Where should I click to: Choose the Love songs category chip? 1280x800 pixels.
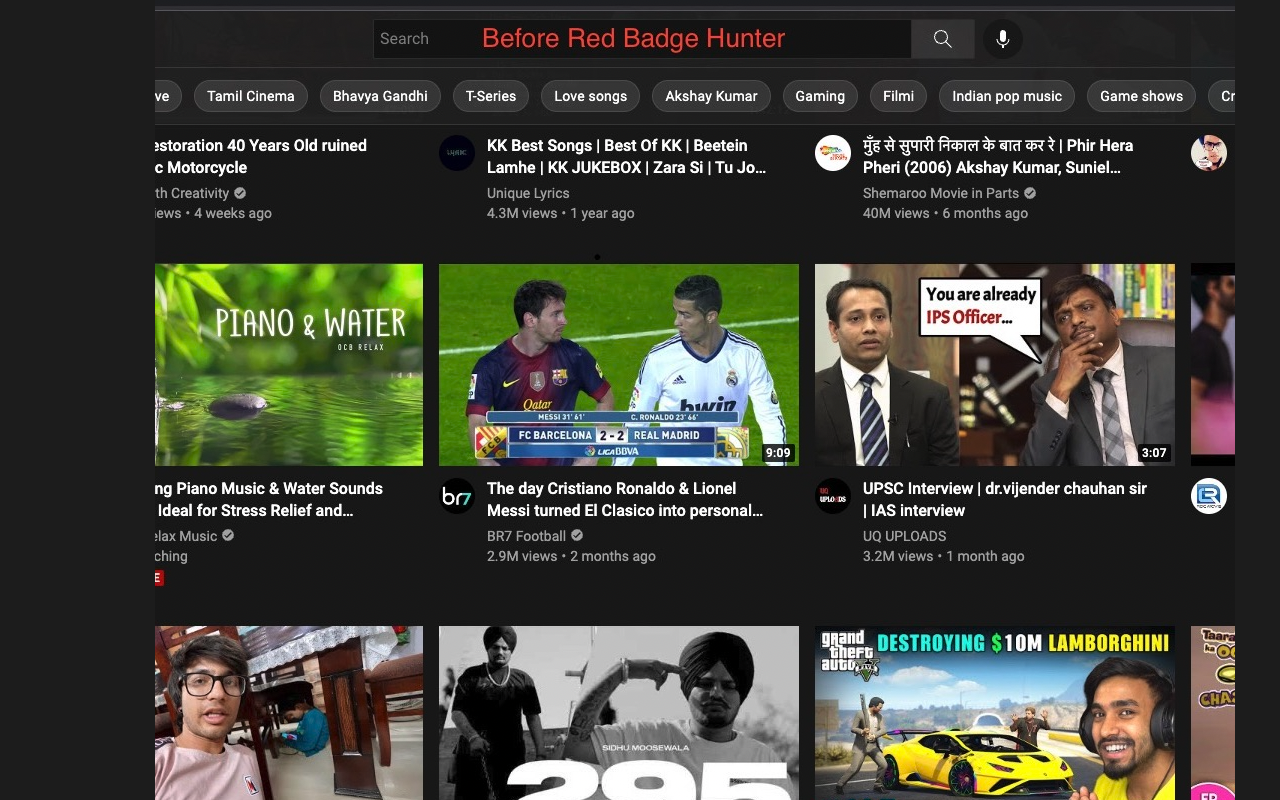pos(591,96)
